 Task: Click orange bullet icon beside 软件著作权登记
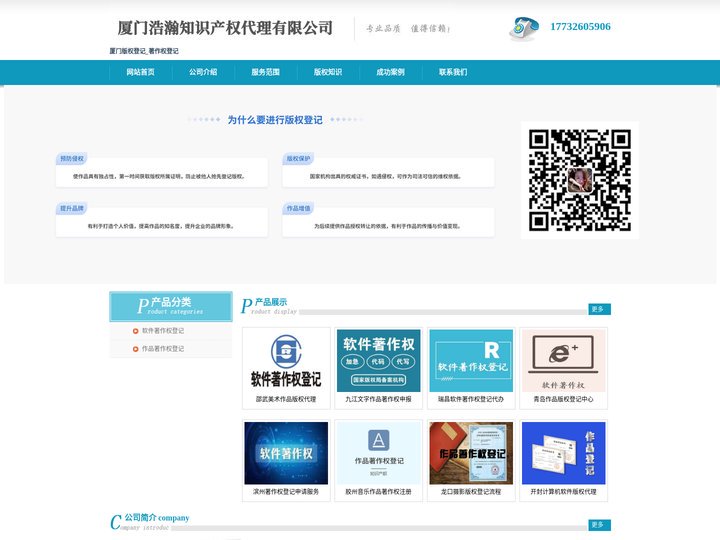click(x=135, y=331)
